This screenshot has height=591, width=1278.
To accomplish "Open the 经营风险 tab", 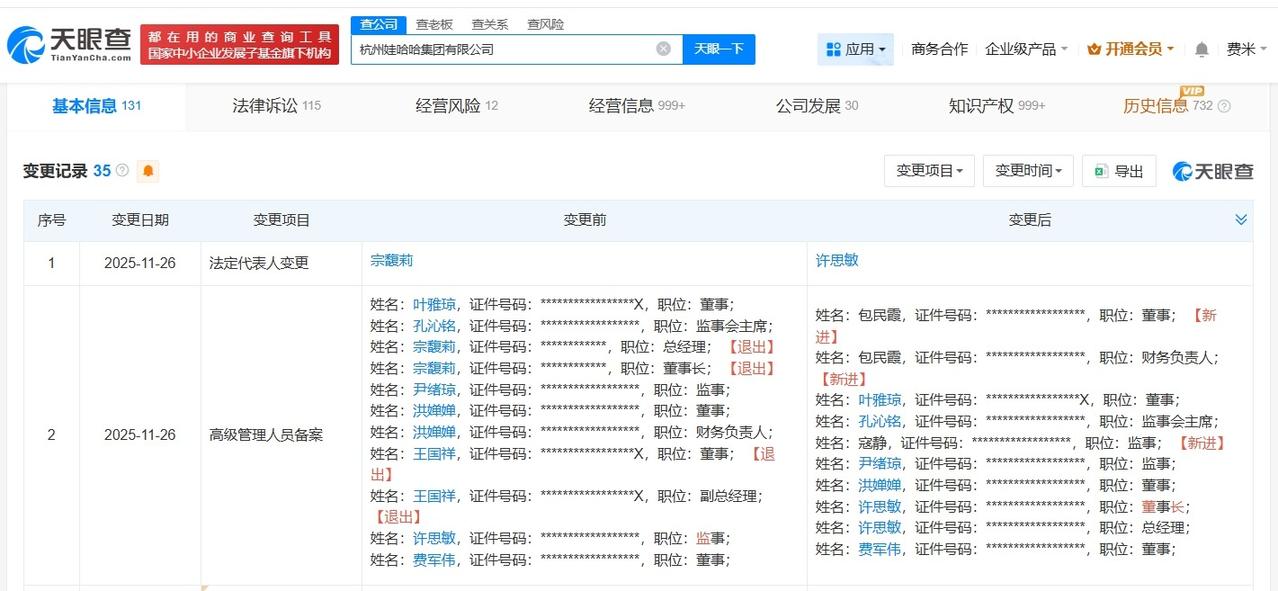I will click(456, 106).
